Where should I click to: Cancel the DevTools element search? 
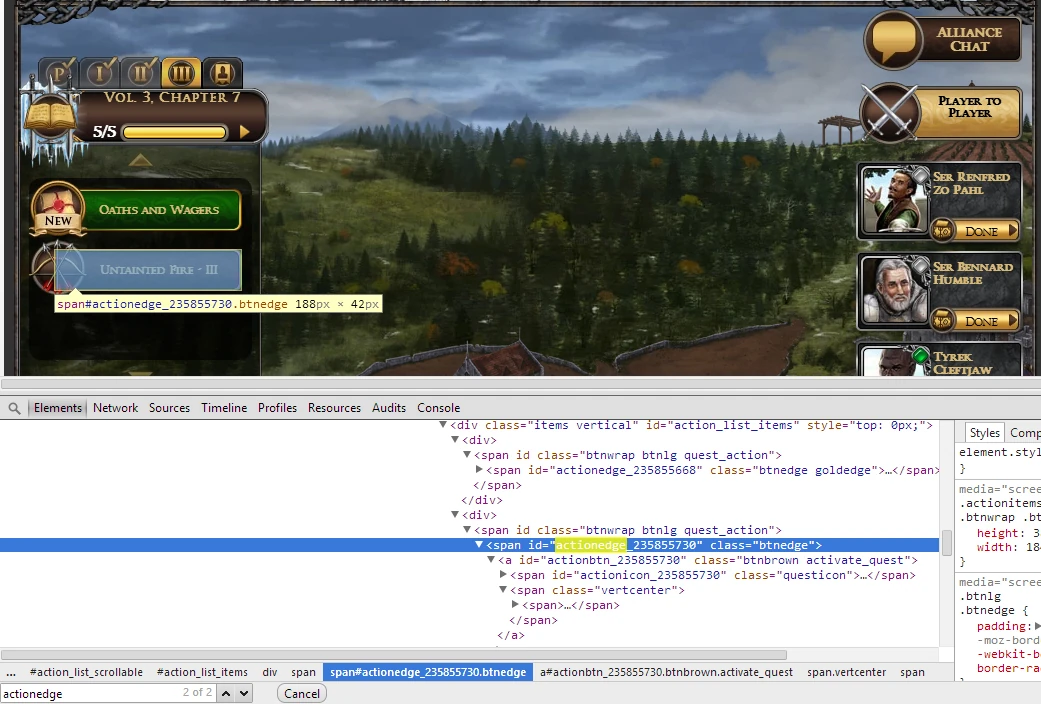click(x=301, y=693)
